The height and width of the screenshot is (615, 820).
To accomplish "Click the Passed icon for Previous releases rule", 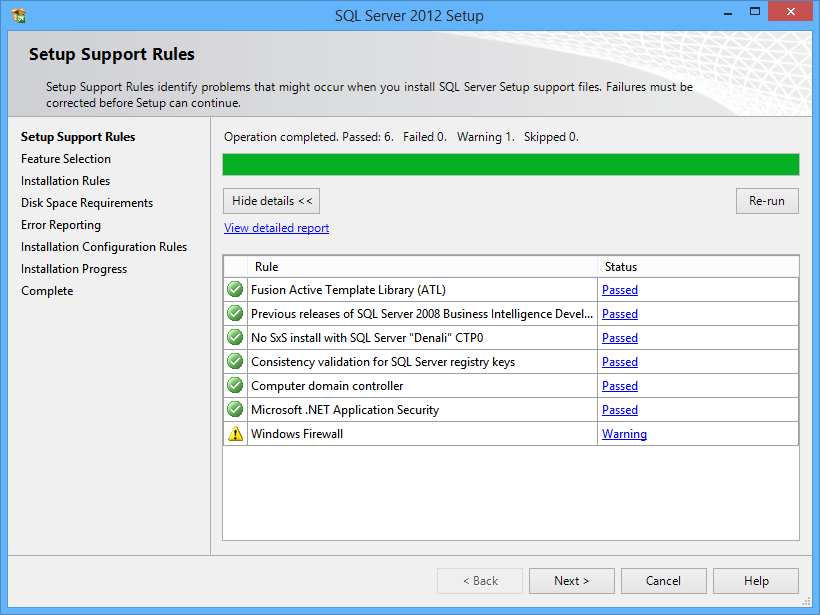I will tap(234, 313).
